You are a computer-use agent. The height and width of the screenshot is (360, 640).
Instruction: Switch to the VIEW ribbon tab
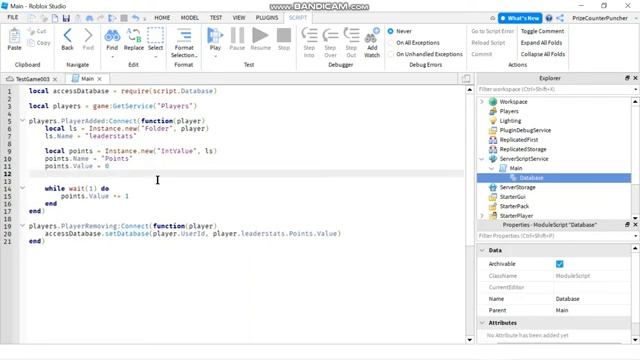(x=239, y=18)
